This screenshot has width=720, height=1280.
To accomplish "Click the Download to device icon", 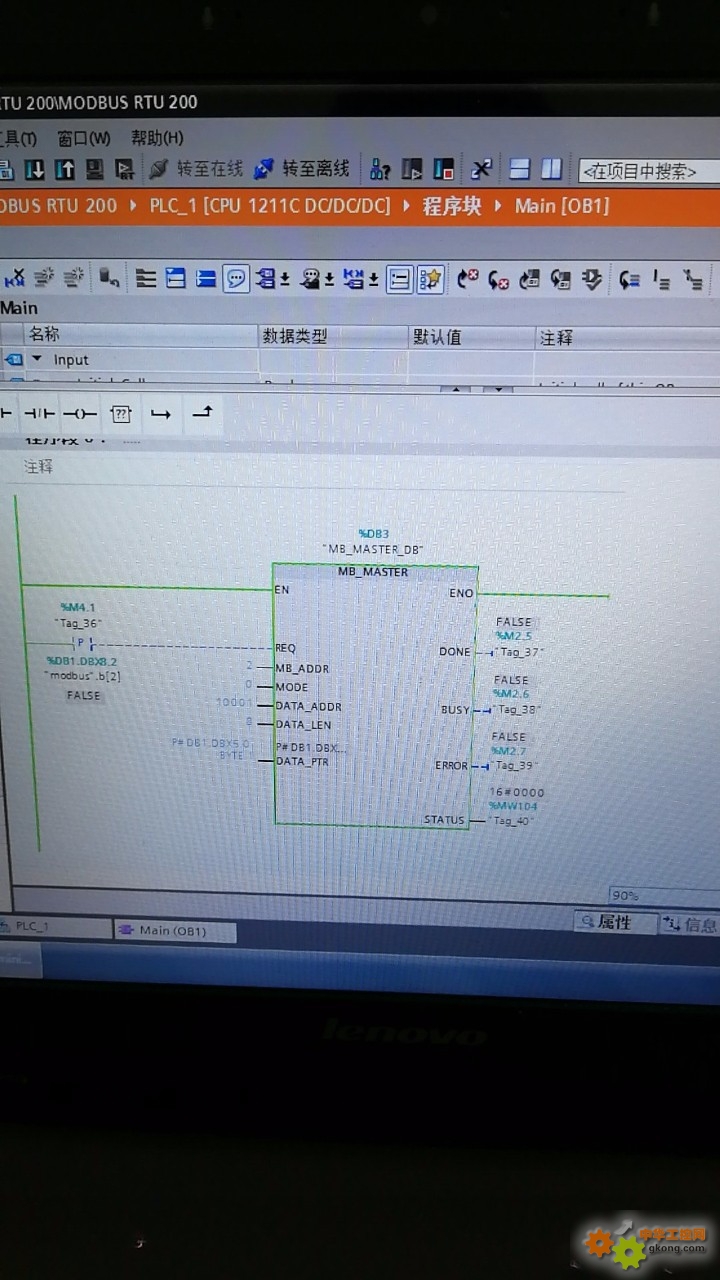I will point(34,169).
